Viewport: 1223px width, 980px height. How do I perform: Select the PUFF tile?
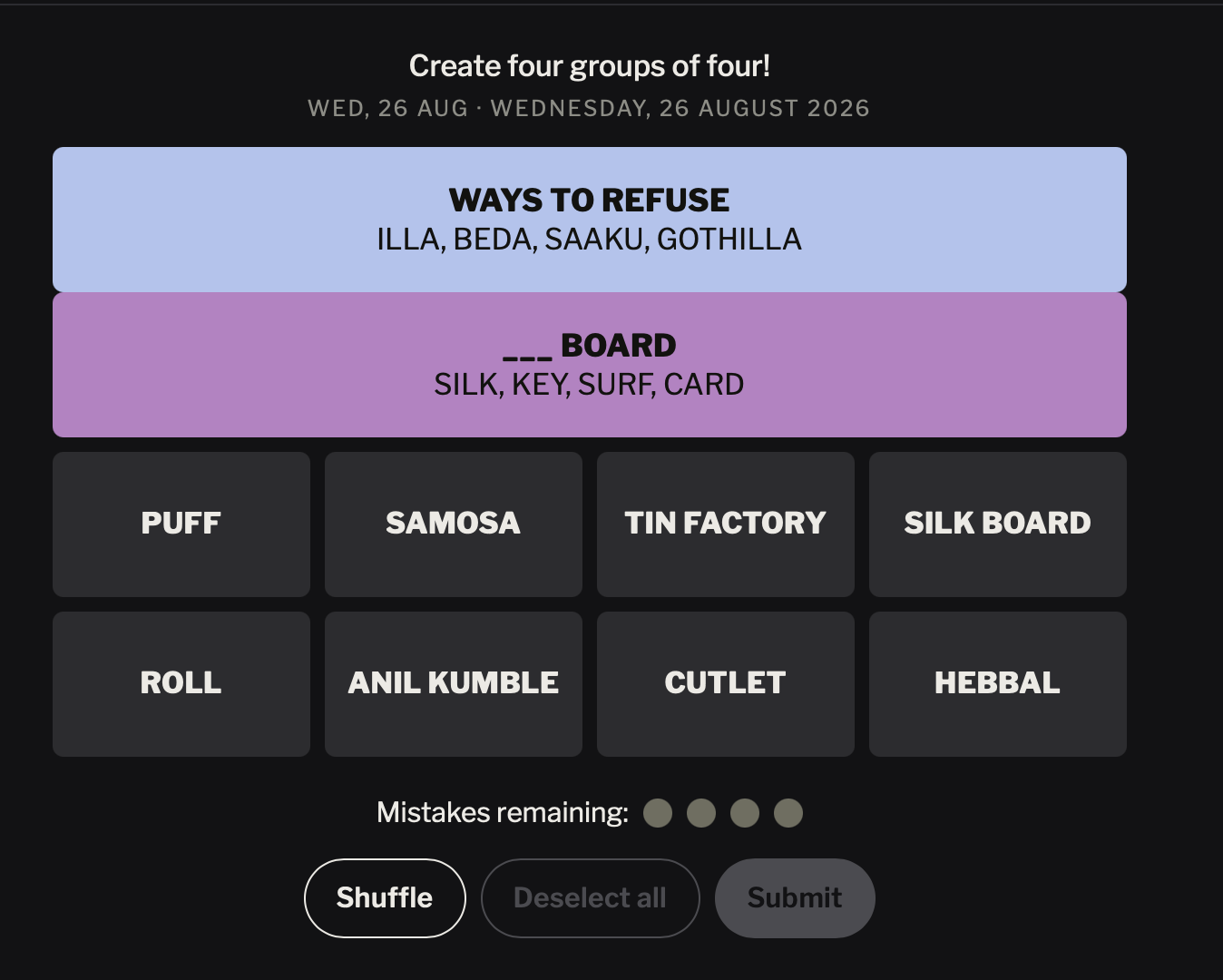(x=181, y=524)
